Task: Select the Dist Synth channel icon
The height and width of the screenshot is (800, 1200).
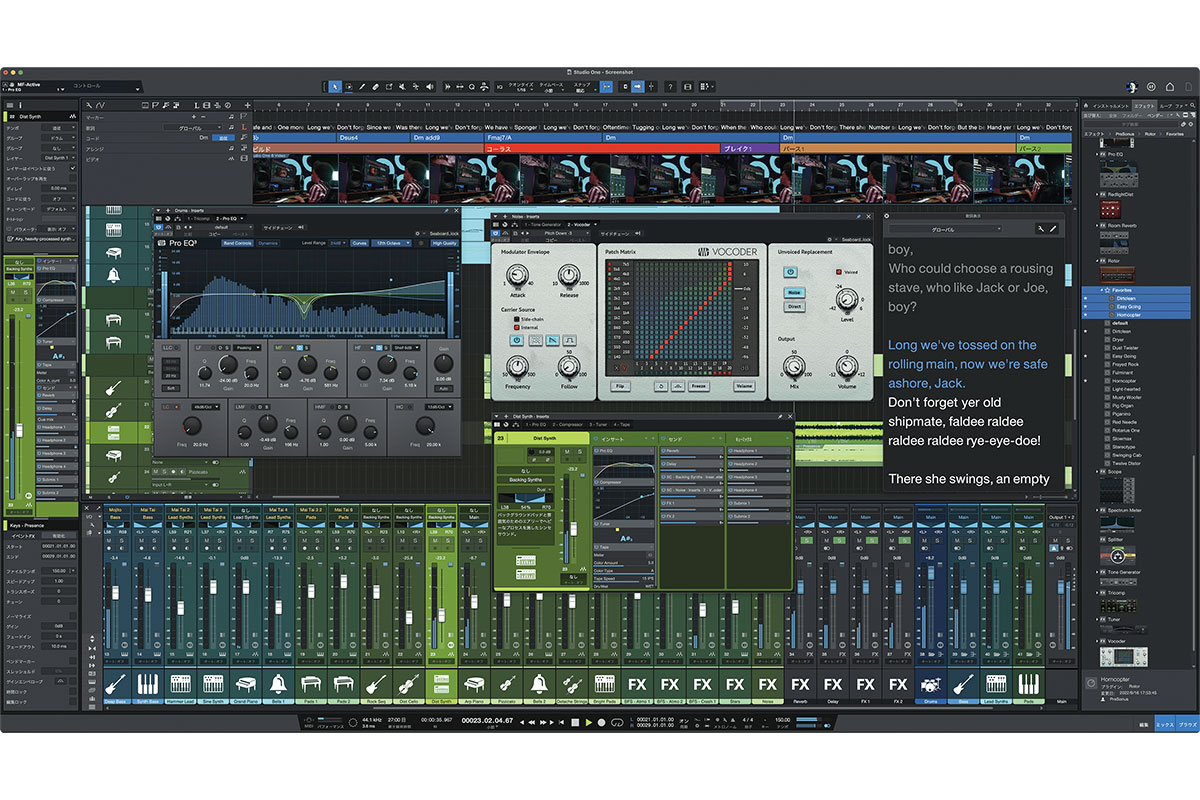Action: click(x=441, y=685)
